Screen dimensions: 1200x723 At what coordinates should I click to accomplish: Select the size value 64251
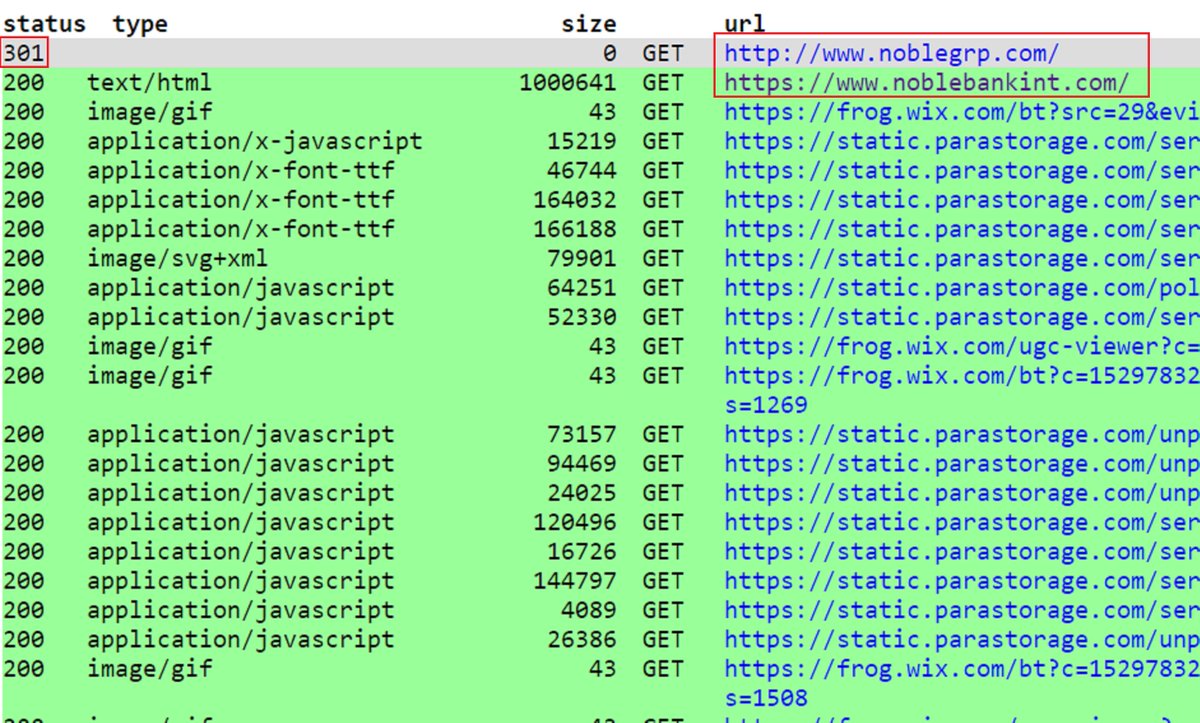pyautogui.click(x=582, y=287)
